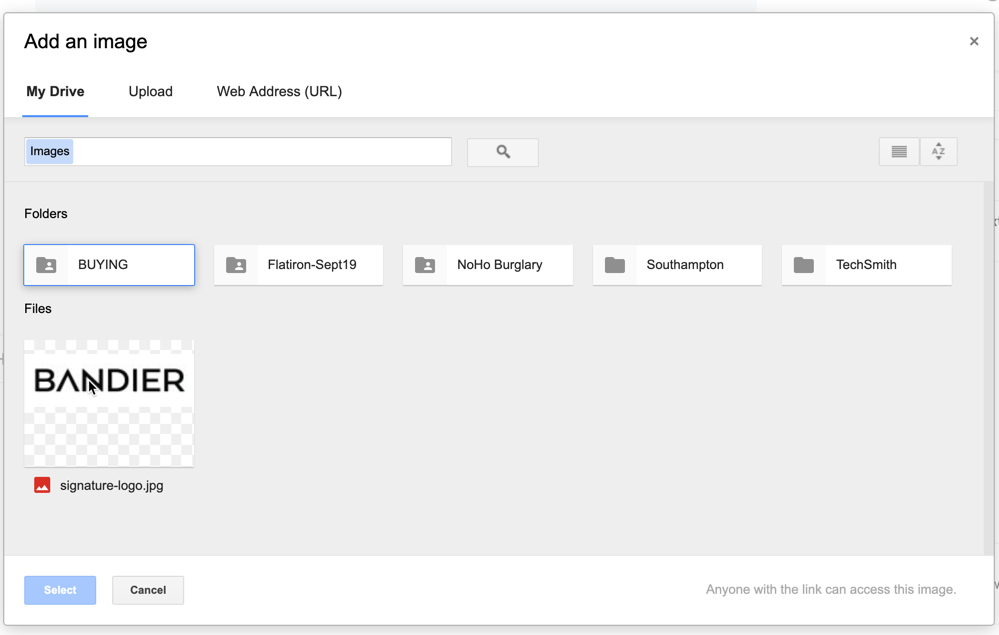999x635 pixels.
Task: Click the blue Select button
Action: (60, 590)
